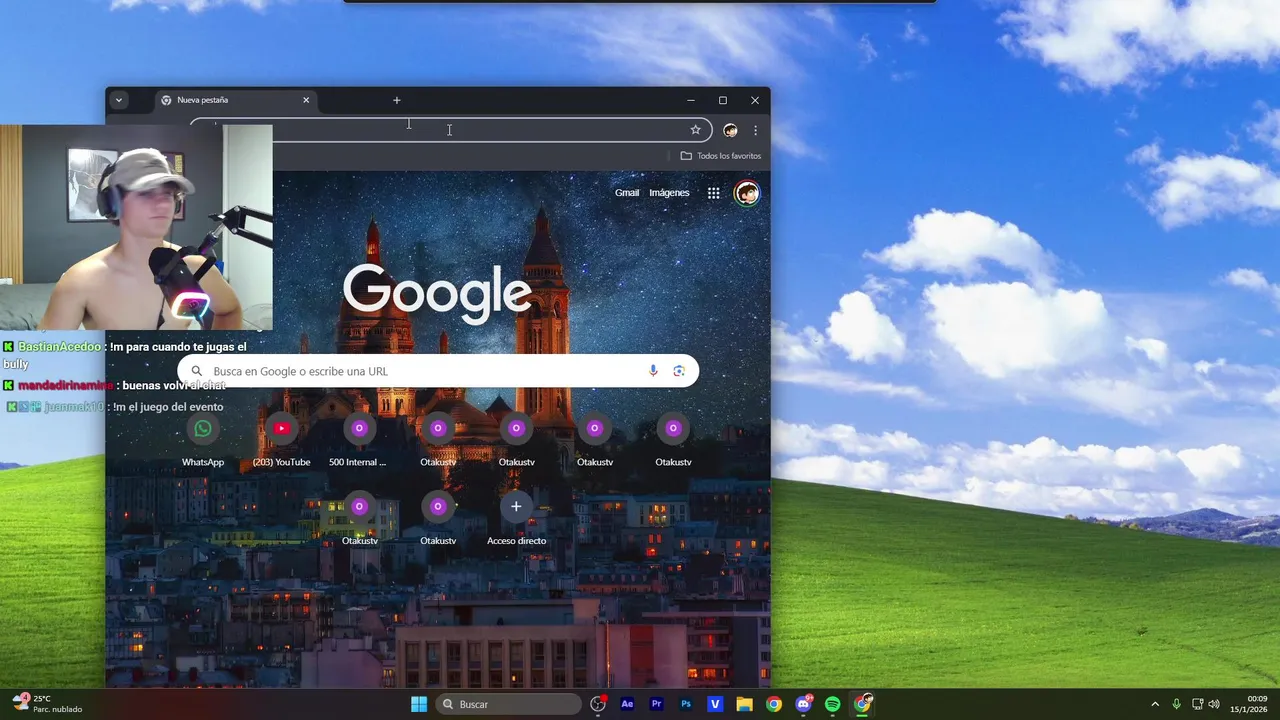Open File Explorer from taskbar
The width and height of the screenshot is (1280, 720).
click(744, 704)
